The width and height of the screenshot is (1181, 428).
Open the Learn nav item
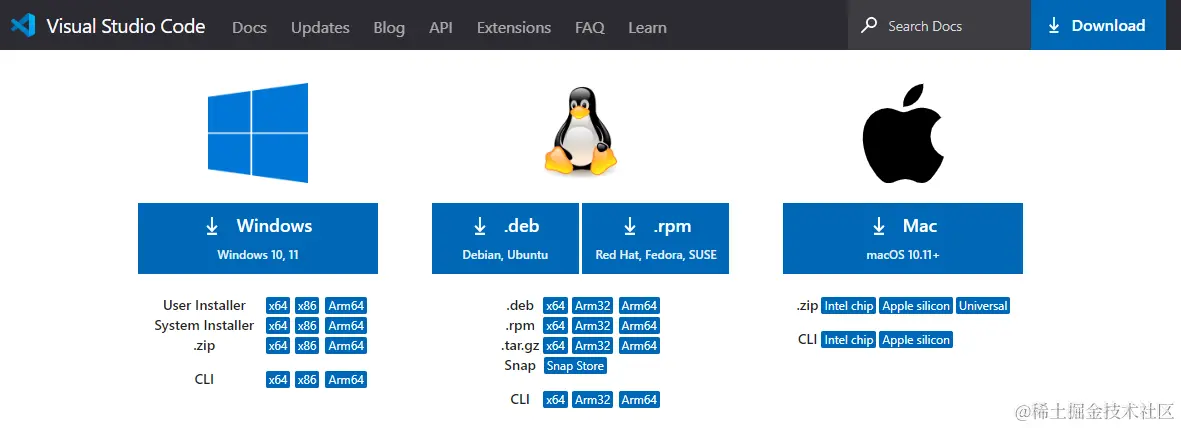pyautogui.click(x=647, y=27)
